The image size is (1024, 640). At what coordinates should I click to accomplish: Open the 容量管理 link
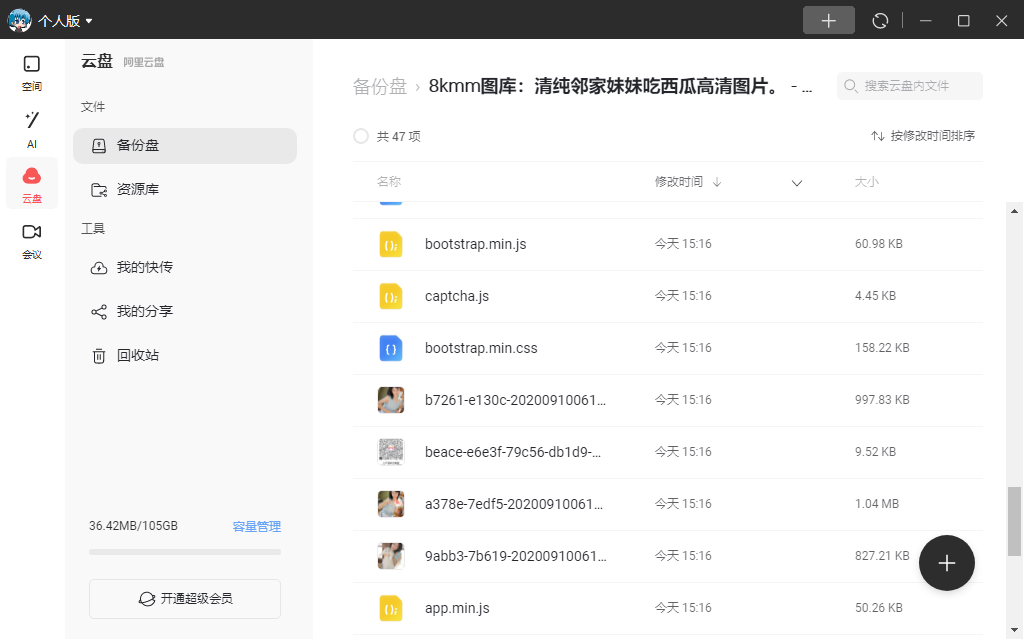pyautogui.click(x=257, y=526)
